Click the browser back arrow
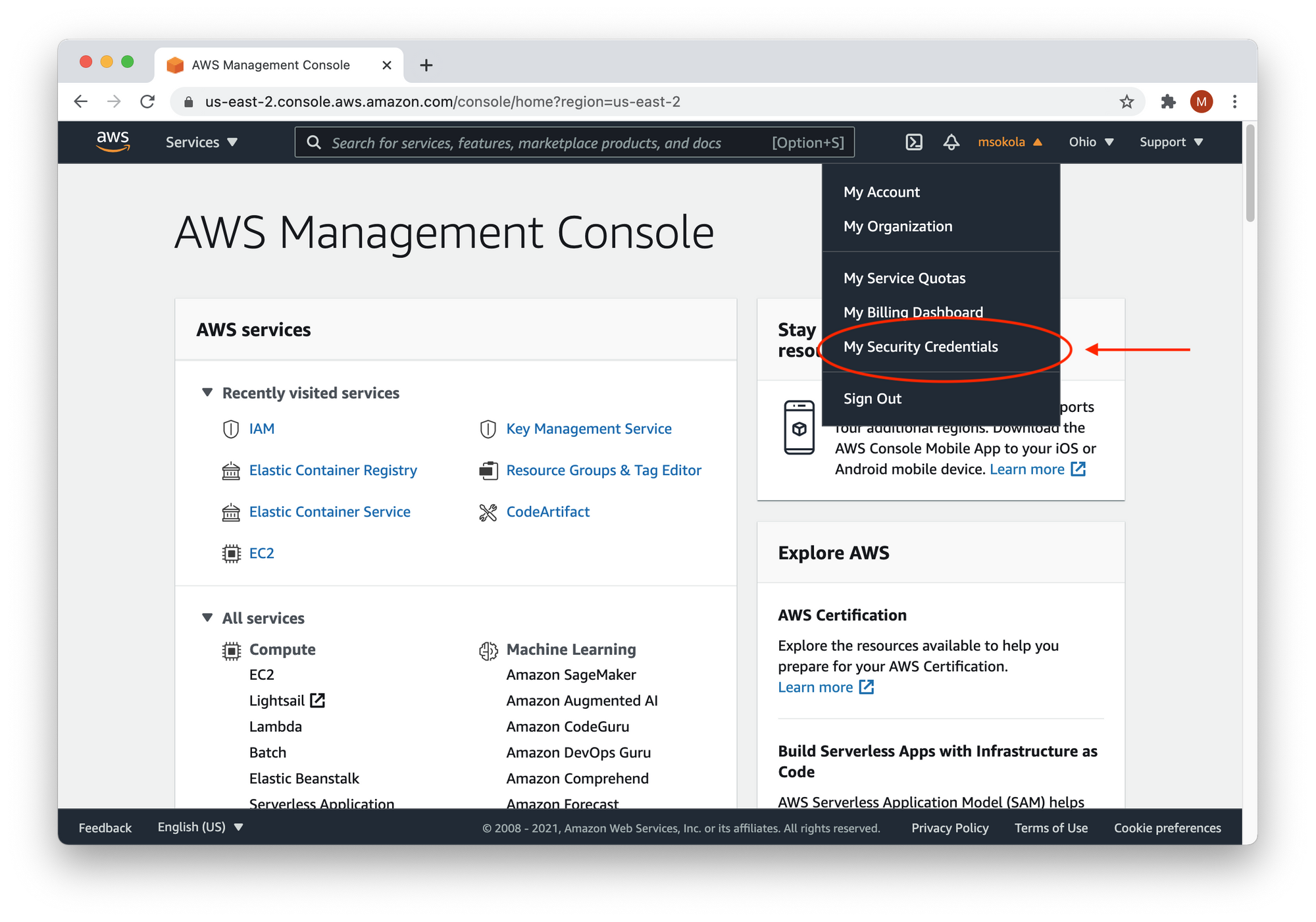This screenshot has width=1316, height=922. click(x=81, y=101)
